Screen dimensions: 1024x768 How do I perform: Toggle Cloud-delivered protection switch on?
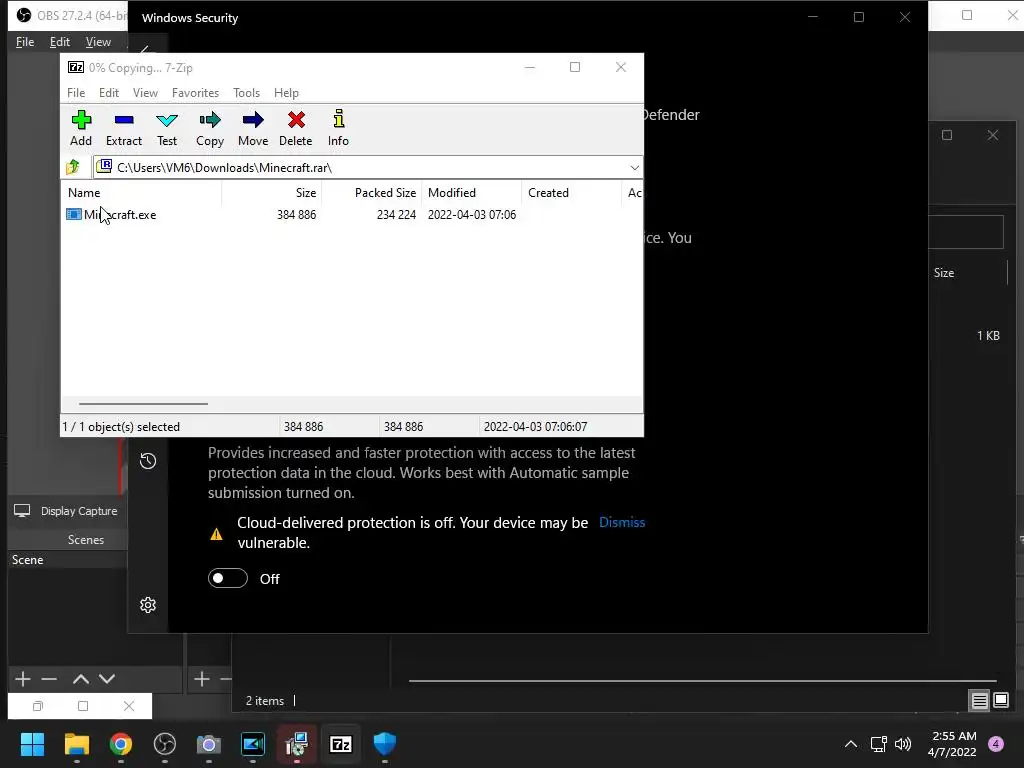click(x=227, y=579)
